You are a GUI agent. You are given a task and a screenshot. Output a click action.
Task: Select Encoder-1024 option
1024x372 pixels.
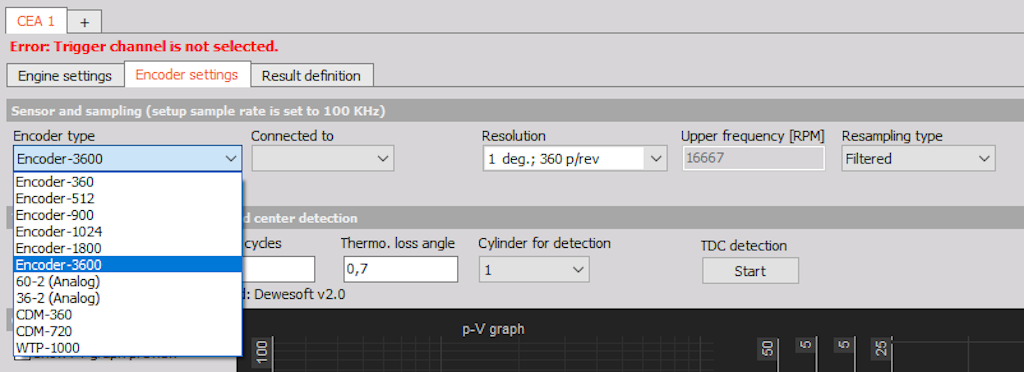click(x=127, y=232)
